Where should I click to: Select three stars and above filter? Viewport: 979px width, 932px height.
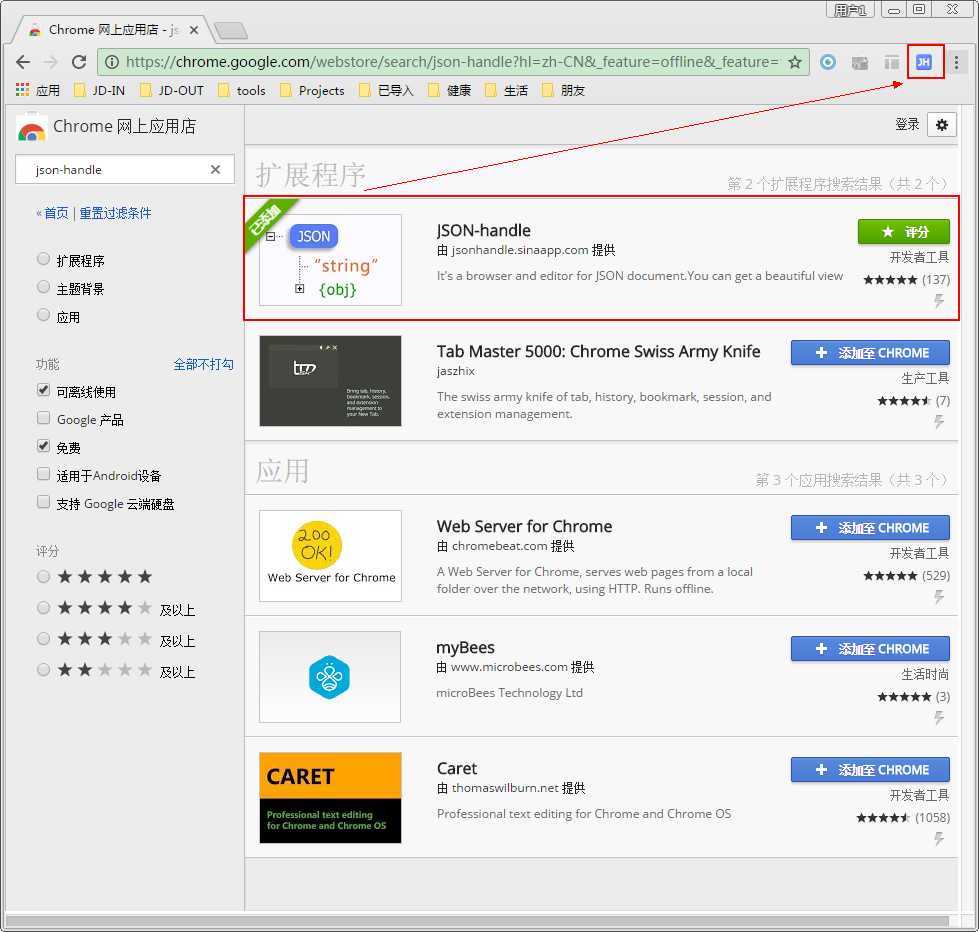[x=43, y=639]
